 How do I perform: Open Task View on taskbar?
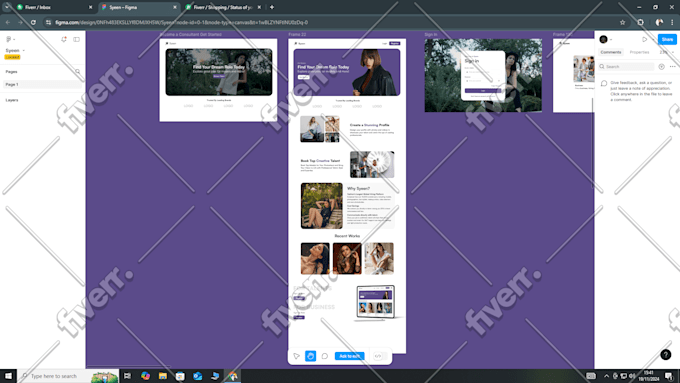pos(127,376)
